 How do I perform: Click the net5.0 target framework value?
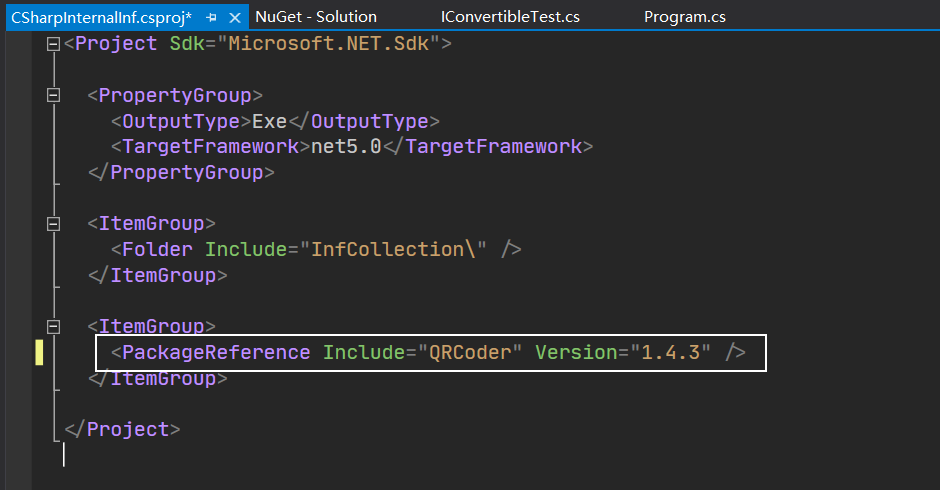click(x=346, y=146)
